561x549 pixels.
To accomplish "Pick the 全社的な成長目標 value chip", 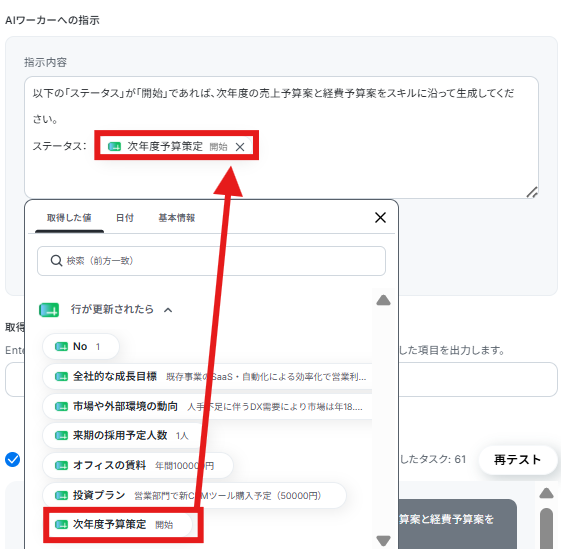I will pos(207,376).
